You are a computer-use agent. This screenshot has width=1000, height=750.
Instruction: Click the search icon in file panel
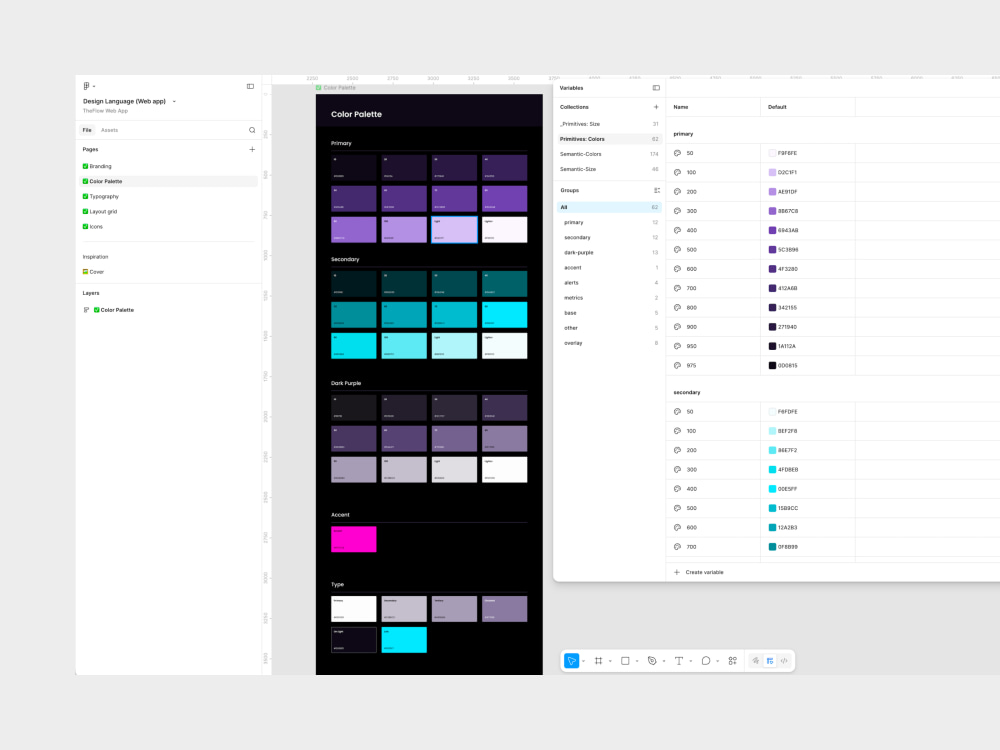(252, 130)
